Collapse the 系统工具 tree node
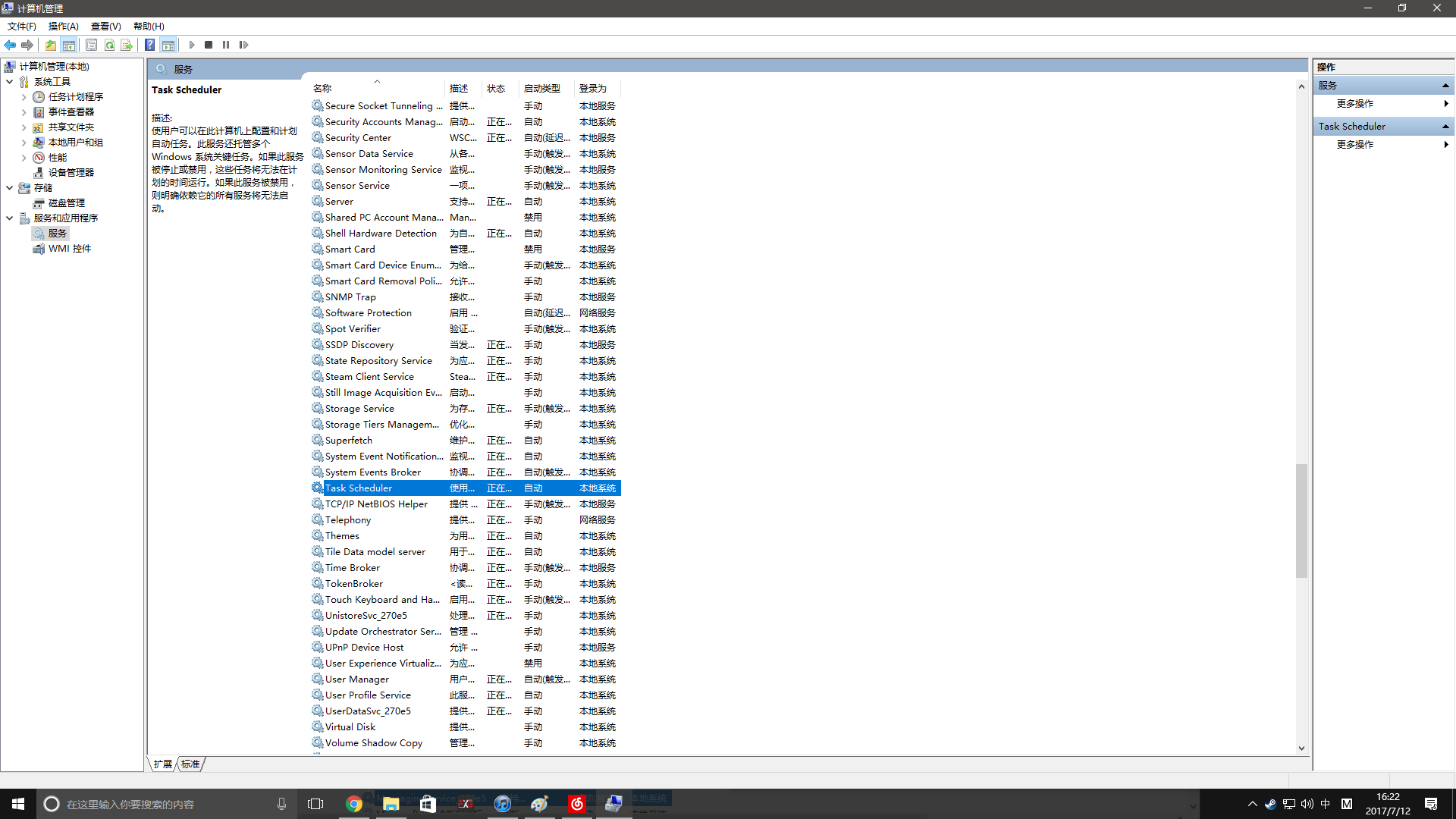 (x=10, y=81)
